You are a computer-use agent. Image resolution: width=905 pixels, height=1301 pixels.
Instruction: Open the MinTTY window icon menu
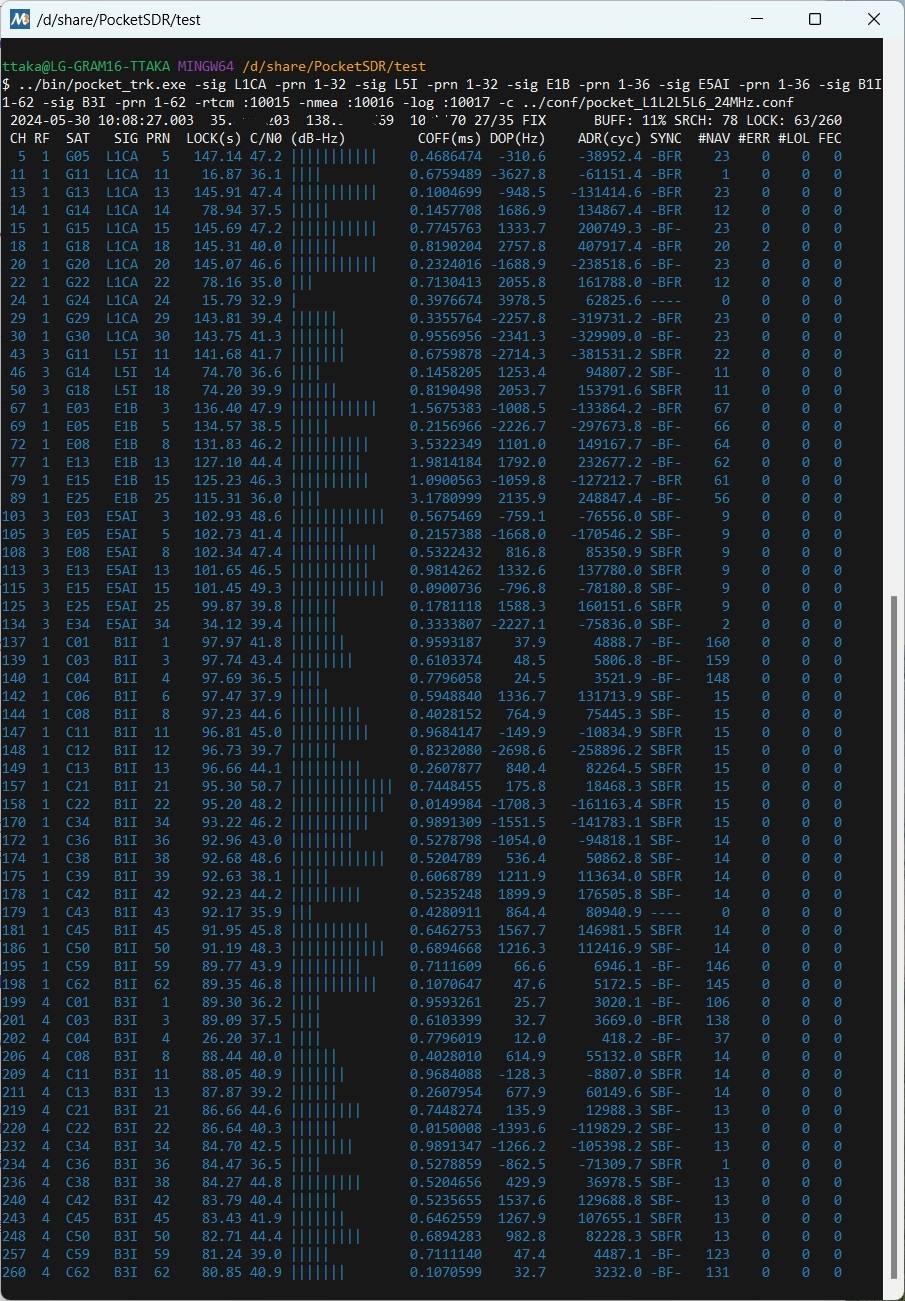19,19
